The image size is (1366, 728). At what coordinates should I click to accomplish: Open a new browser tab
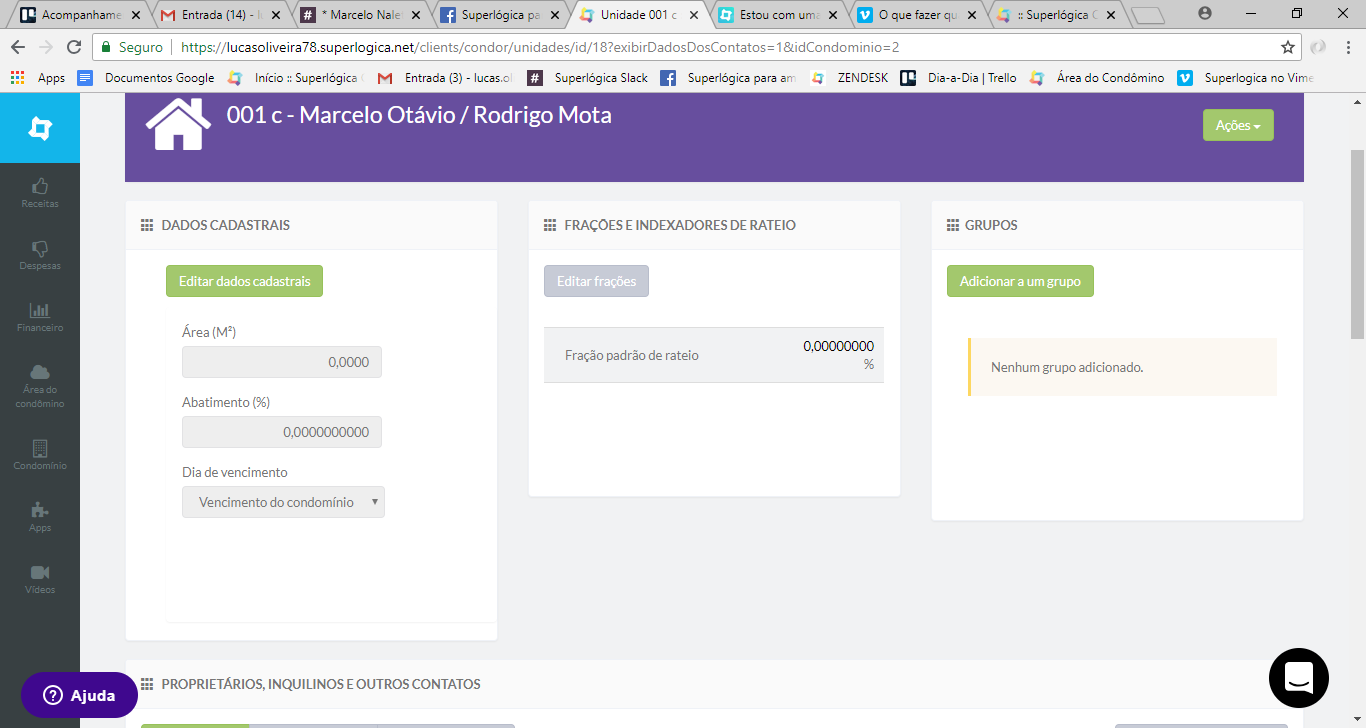click(1148, 15)
